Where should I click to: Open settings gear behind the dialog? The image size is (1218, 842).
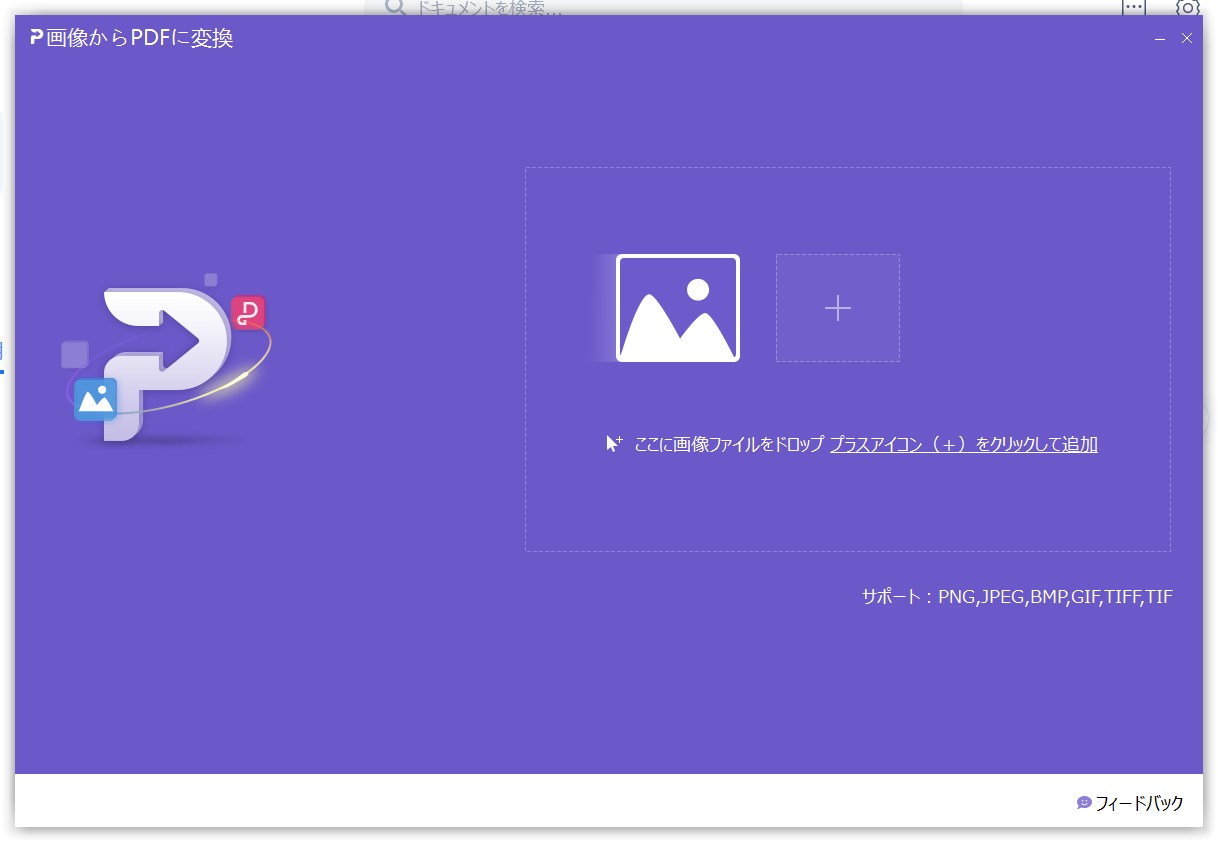pos(1187,7)
